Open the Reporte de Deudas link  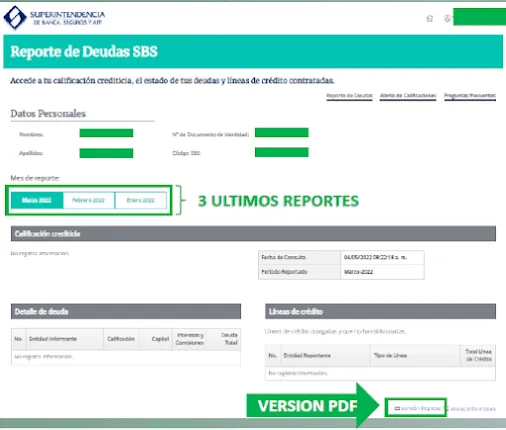pyautogui.click(x=349, y=96)
